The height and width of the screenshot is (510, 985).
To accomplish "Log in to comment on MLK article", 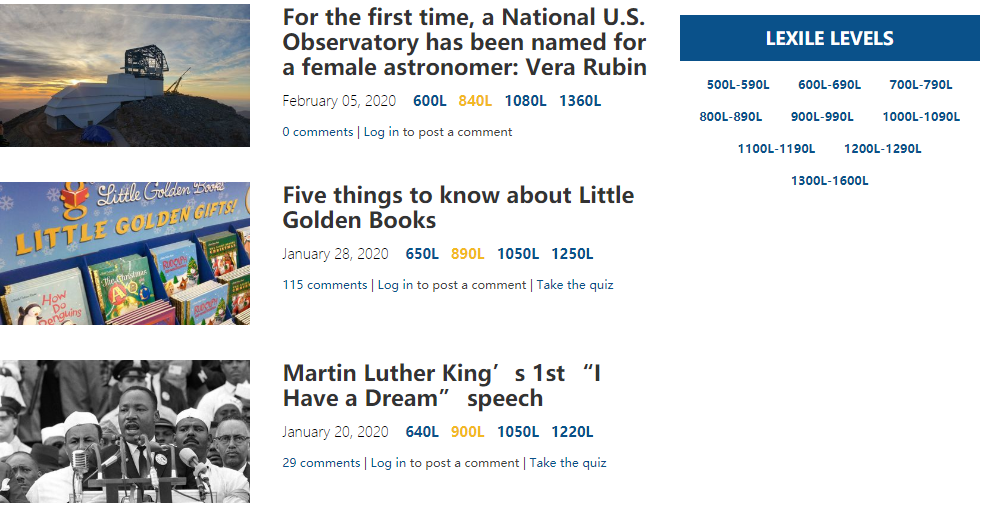I will coord(445,463).
